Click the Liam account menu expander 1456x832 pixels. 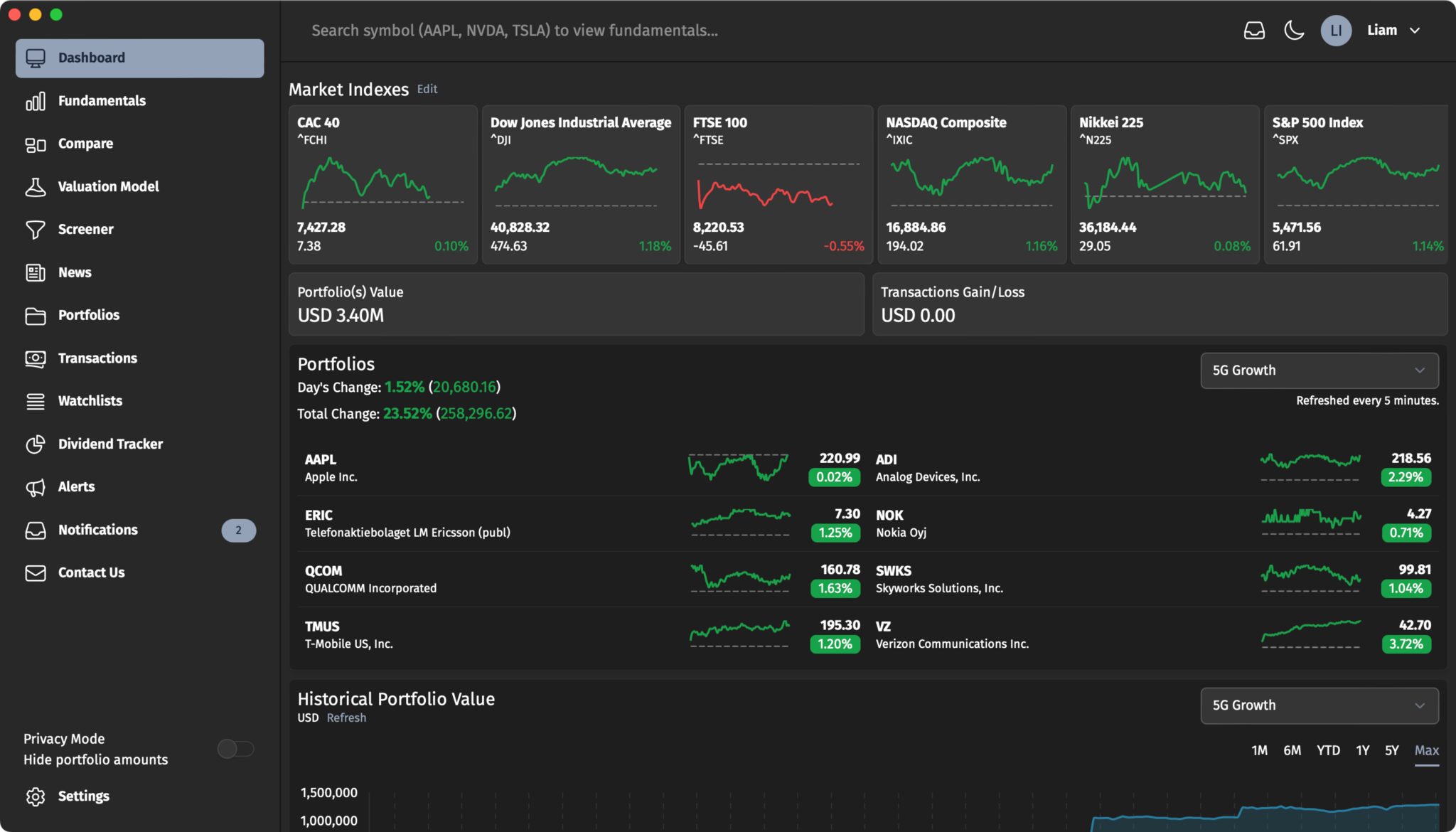[1419, 29]
